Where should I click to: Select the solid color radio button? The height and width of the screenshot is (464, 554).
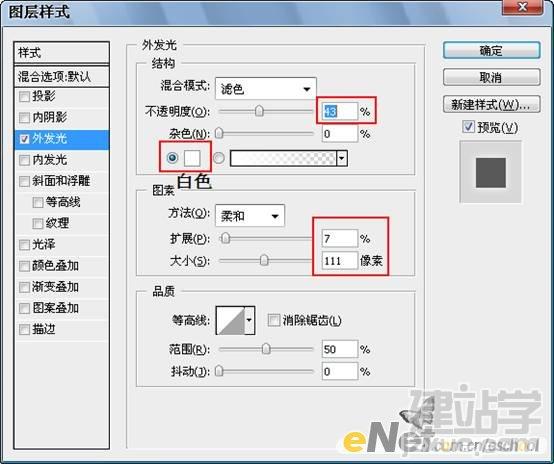pyautogui.click(x=172, y=158)
